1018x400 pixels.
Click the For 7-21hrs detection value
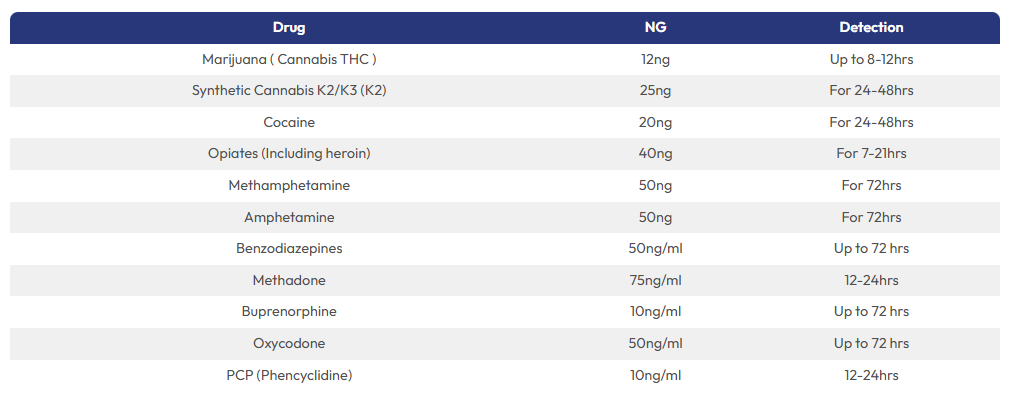(871, 154)
